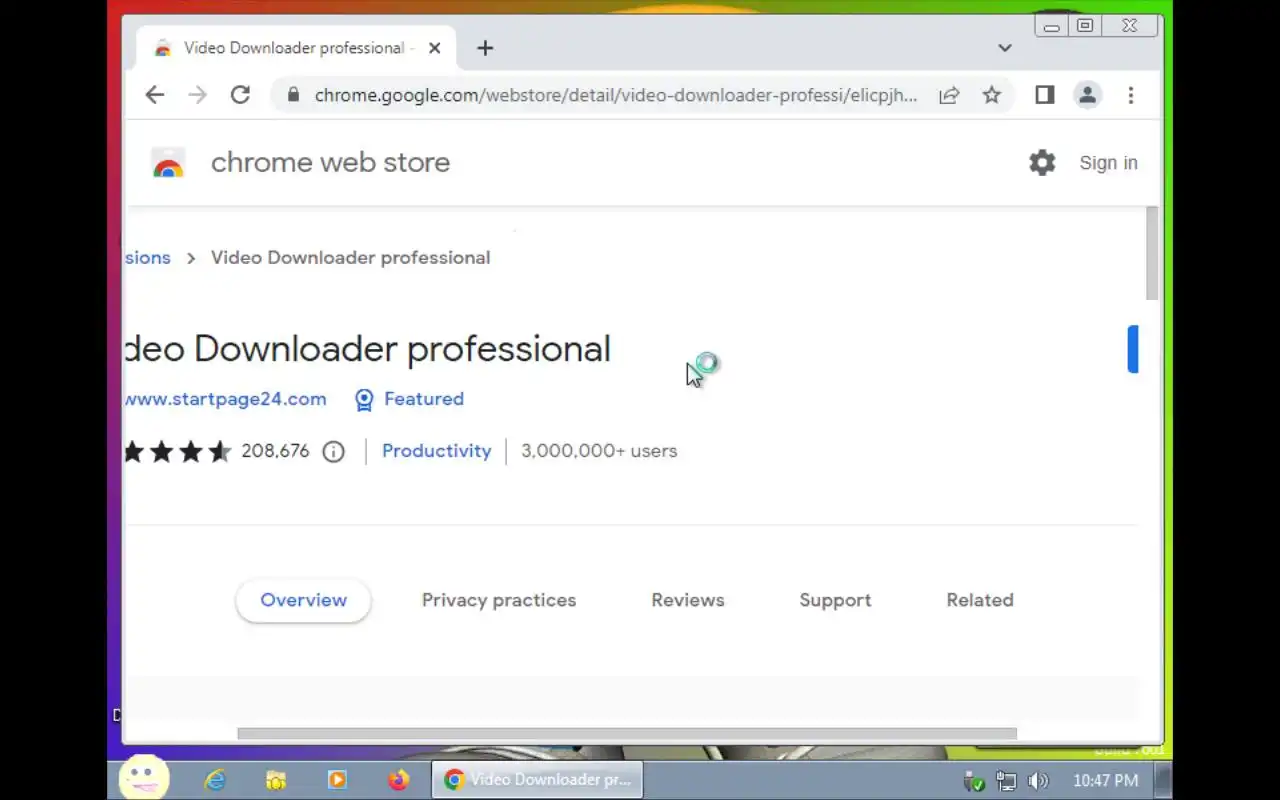Click the ratings info icon
Screen dimensions: 1280x800
point(333,452)
